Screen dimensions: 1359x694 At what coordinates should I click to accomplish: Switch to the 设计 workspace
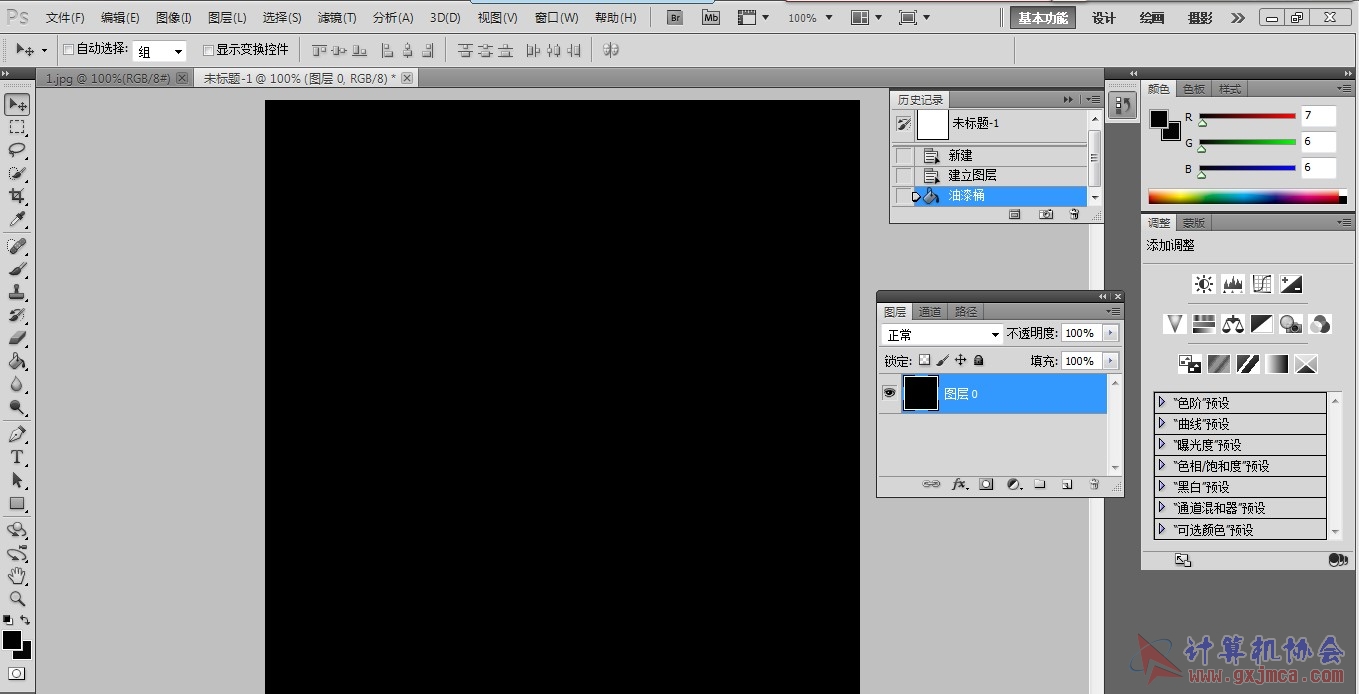click(1104, 18)
